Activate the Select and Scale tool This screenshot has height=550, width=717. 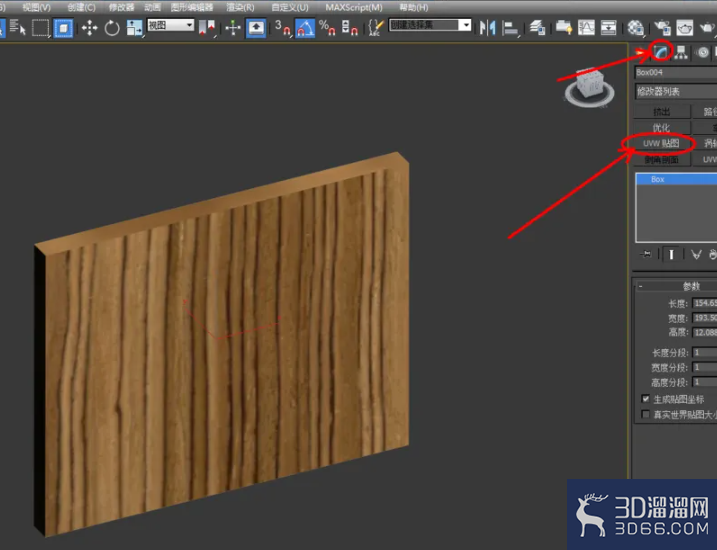134,28
